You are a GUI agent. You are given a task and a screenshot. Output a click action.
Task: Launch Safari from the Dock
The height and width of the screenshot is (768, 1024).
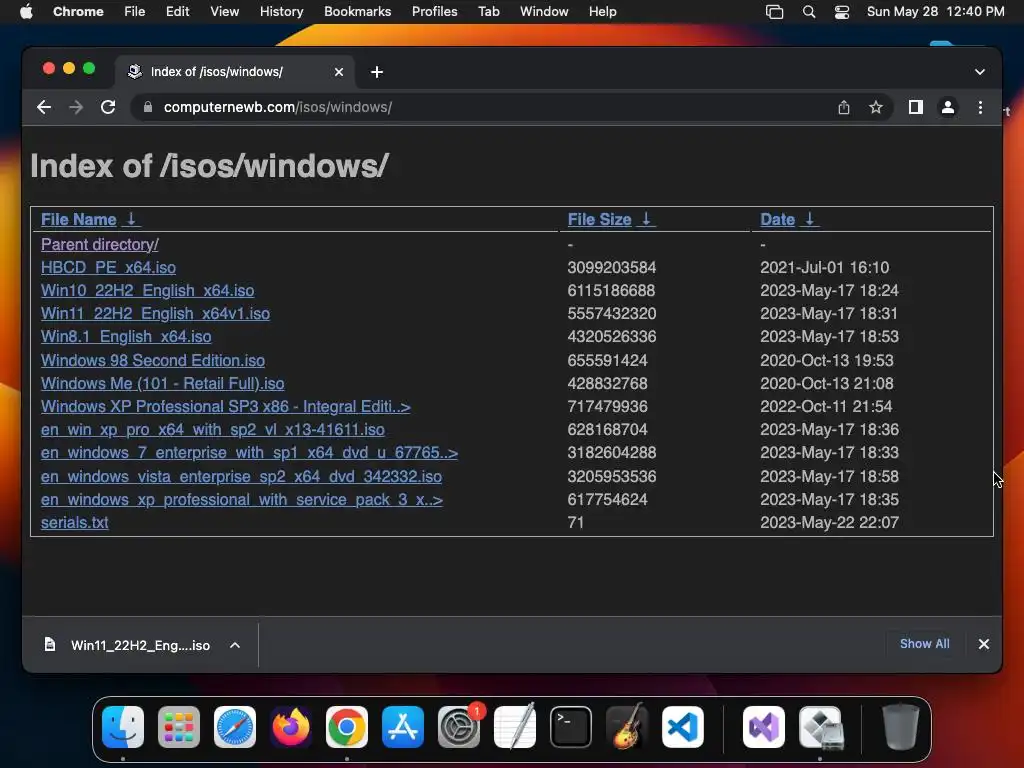point(235,727)
